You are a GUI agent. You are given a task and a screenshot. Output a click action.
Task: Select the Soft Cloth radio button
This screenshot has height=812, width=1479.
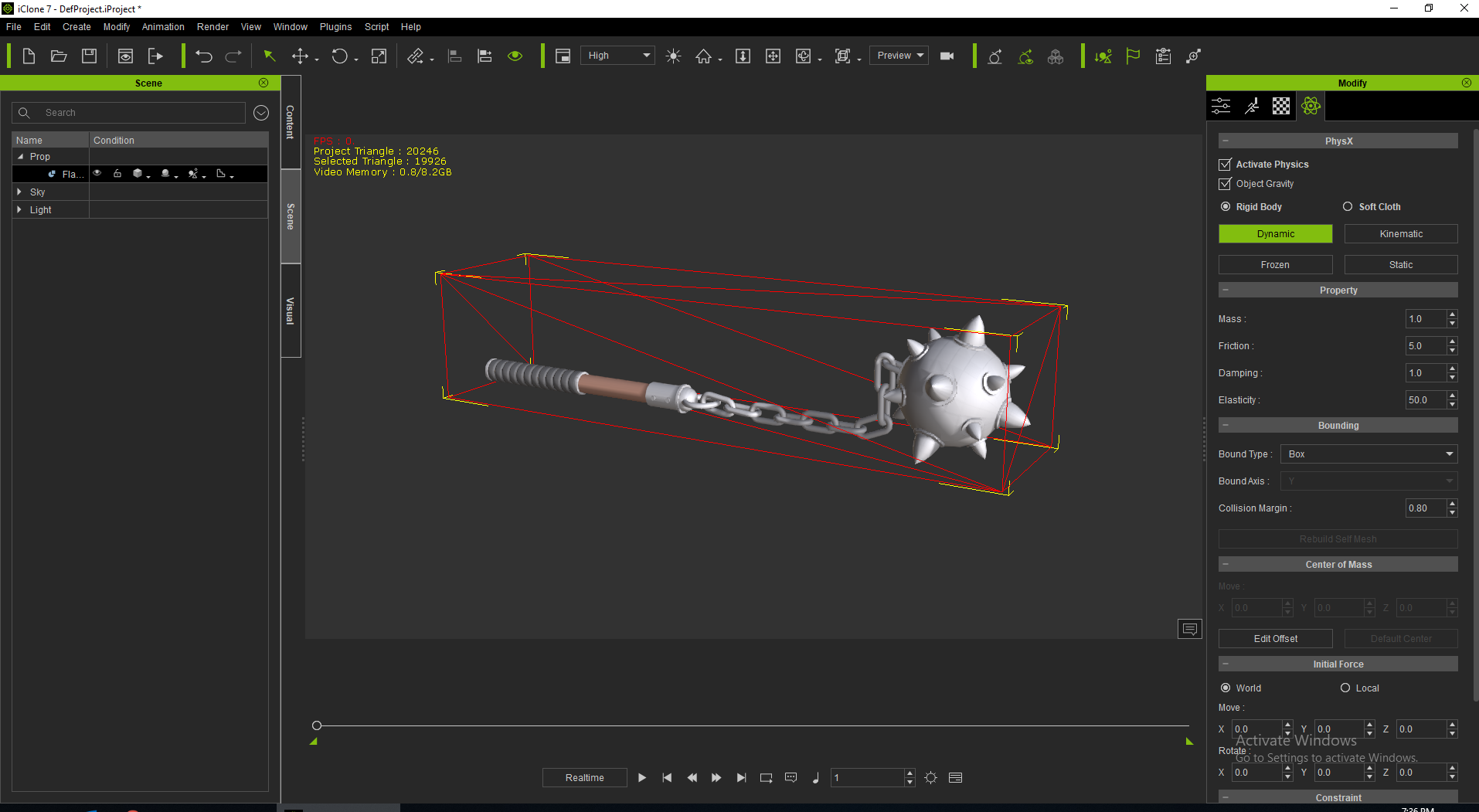(x=1348, y=207)
